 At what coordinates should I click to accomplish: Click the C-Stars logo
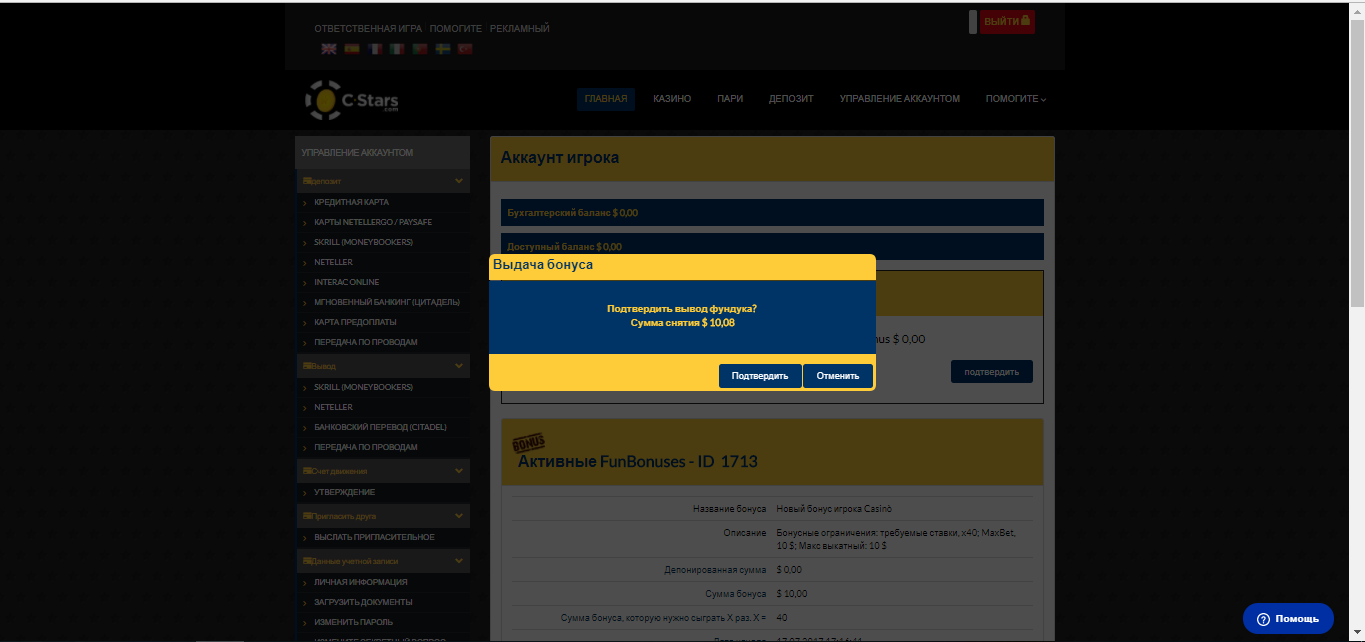(x=352, y=100)
